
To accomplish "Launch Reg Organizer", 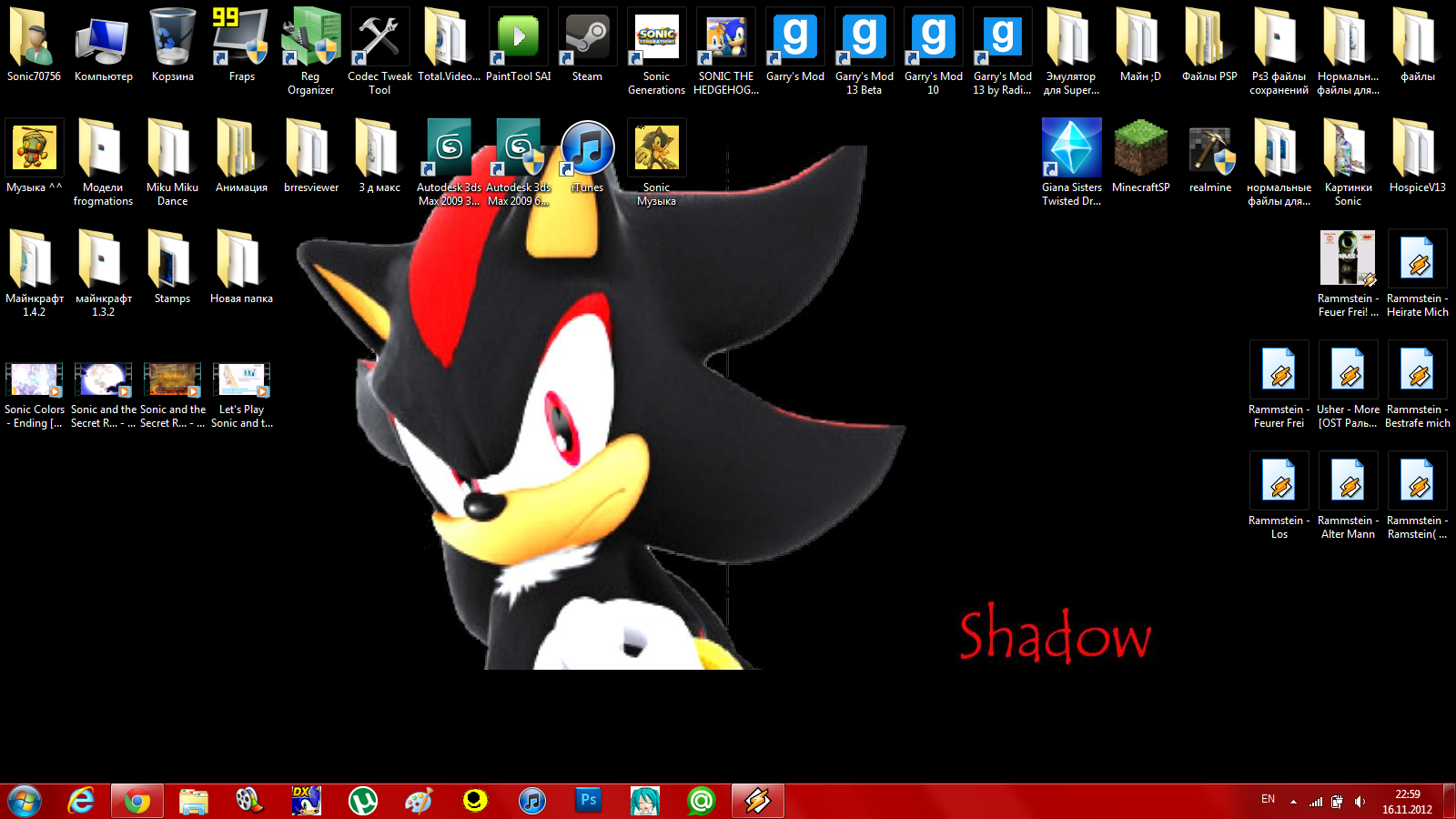I will (310, 51).
